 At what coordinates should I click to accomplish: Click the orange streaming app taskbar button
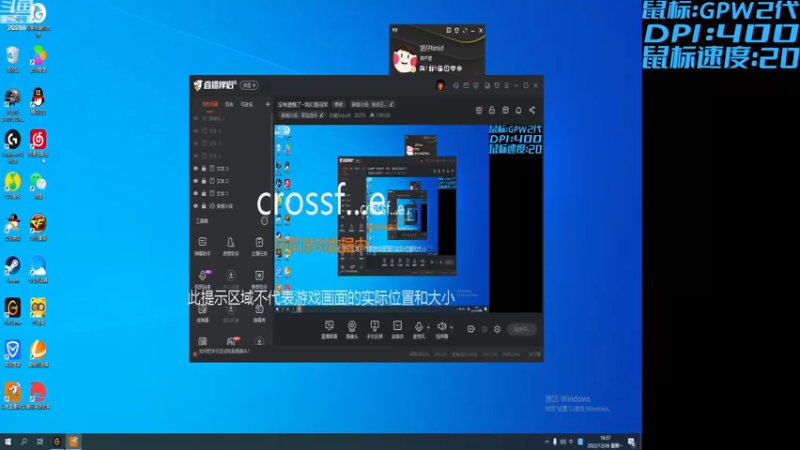point(73,442)
